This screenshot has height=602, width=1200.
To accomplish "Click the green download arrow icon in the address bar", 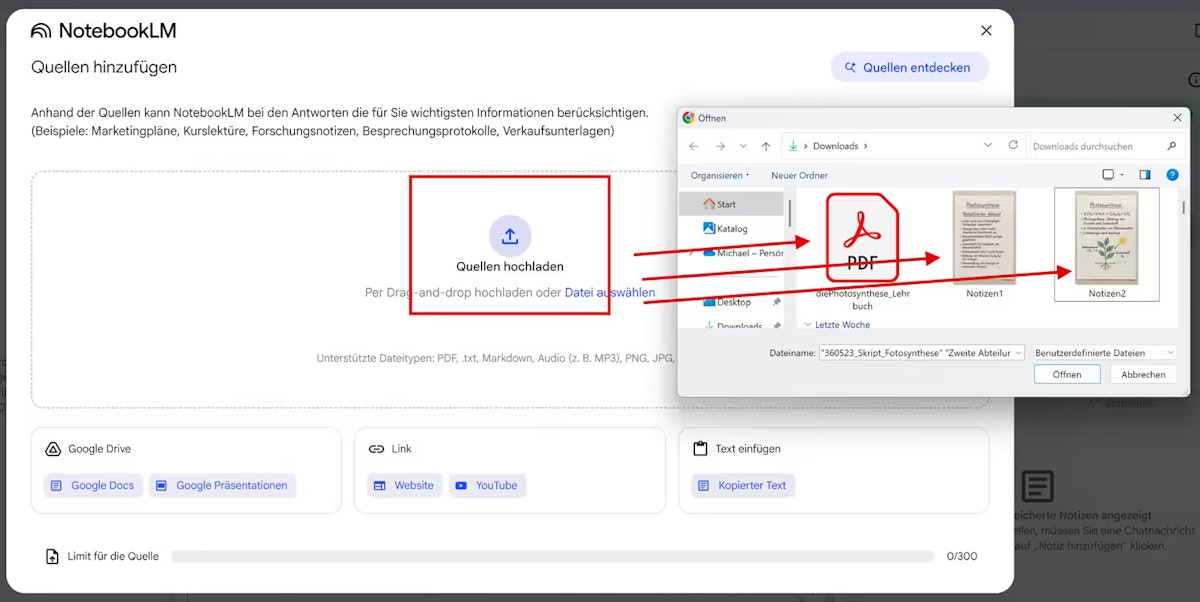I will point(794,146).
